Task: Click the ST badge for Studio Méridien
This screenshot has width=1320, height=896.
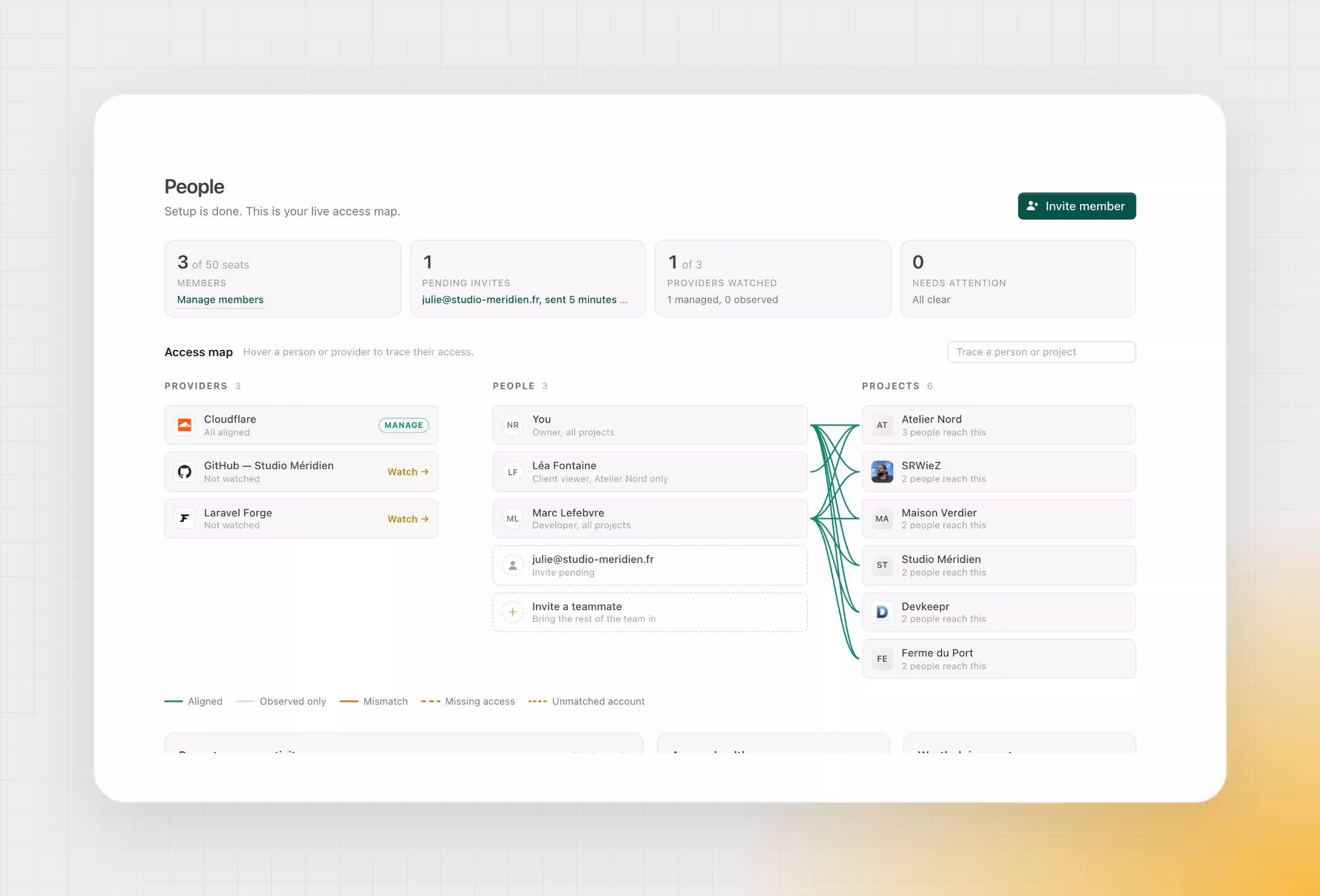Action: tap(882, 565)
